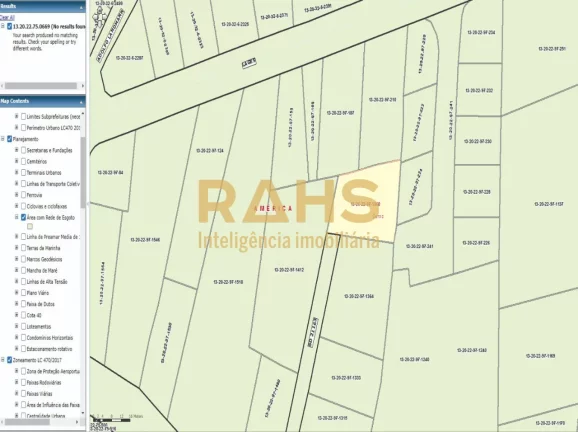Click the Rede de Esgoto legend swatch
This screenshot has height=432, width=578.
(30, 226)
